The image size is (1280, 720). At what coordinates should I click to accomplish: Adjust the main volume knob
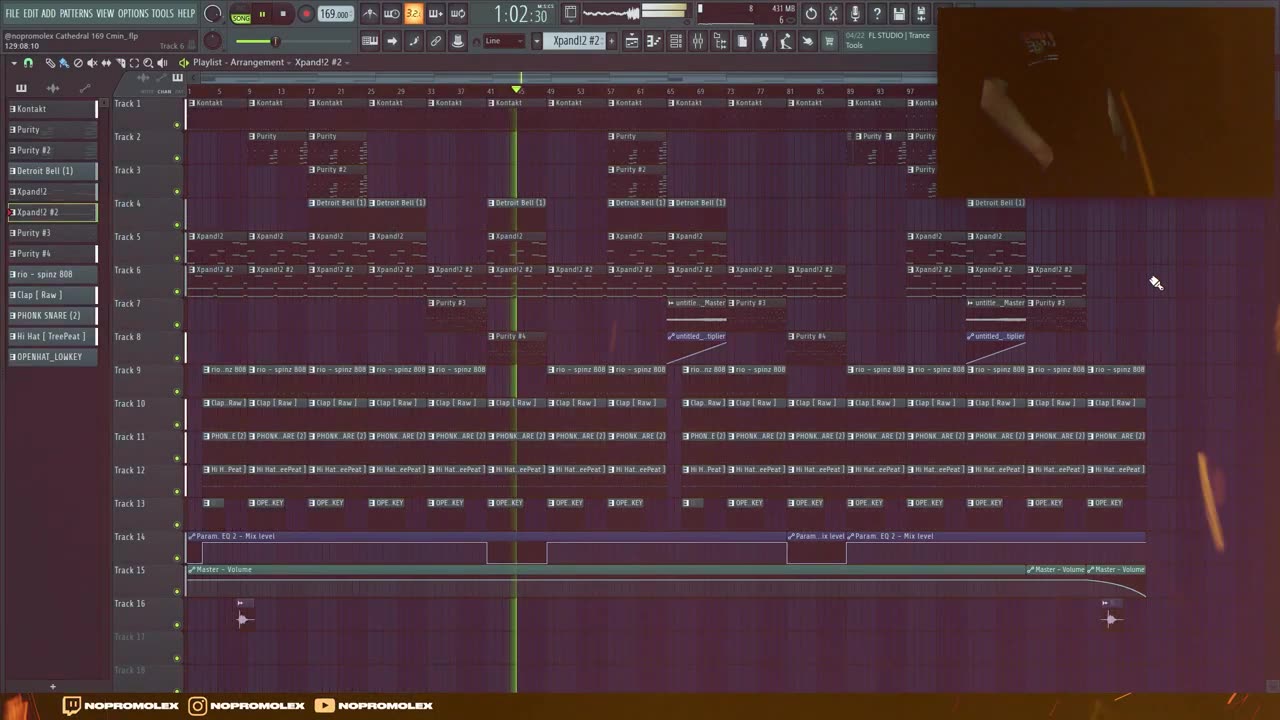click(213, 14)
